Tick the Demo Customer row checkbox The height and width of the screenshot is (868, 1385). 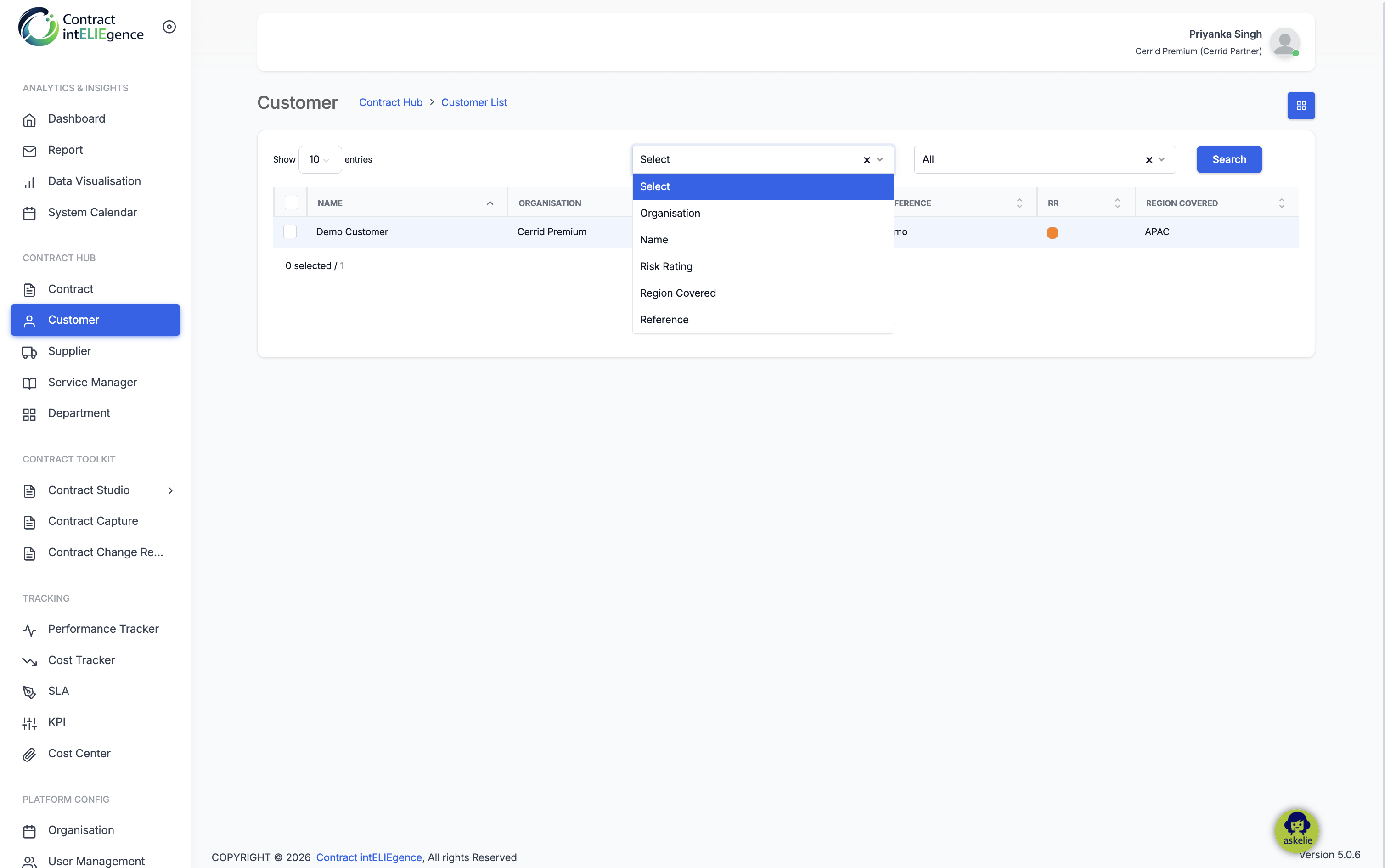[290, 231]
